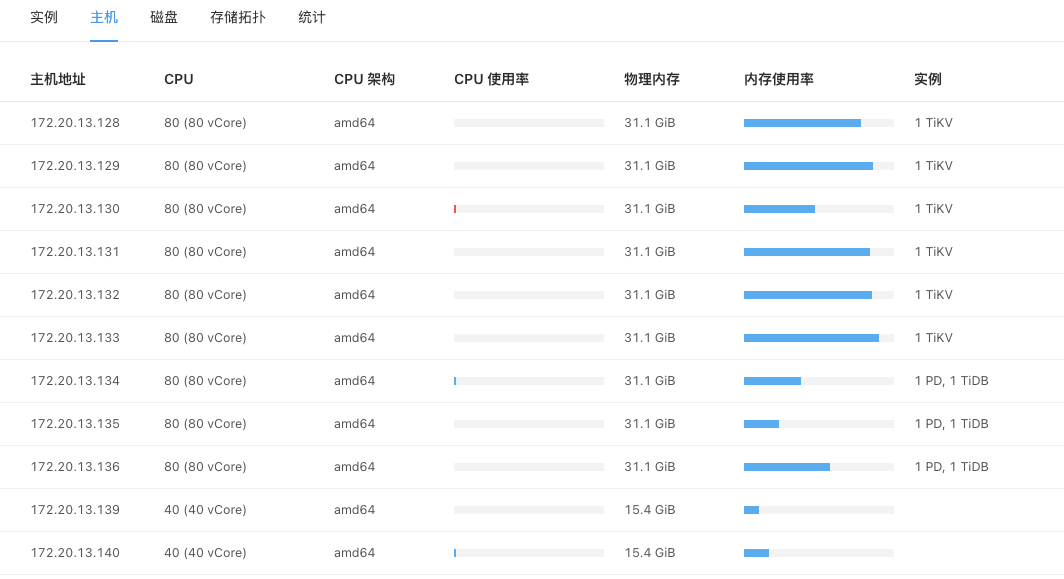Viewport: 1064px width, 579px height.
Task: Click memory usage bar for 172.20.13.133
Action: 819,338
